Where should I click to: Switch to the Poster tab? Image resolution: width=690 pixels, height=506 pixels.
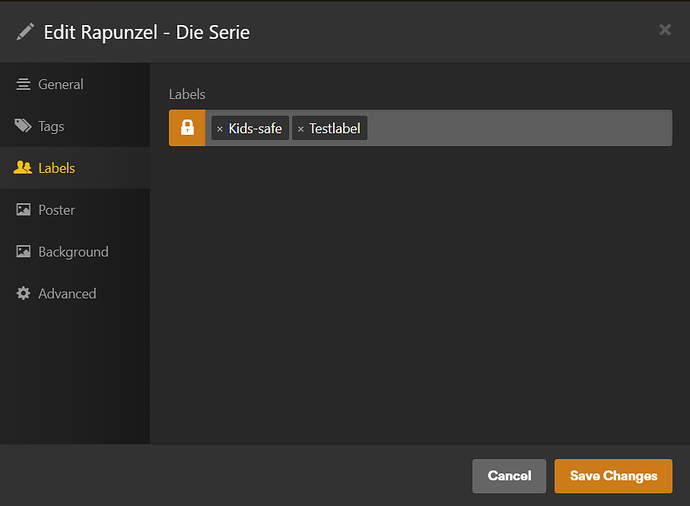75,210
